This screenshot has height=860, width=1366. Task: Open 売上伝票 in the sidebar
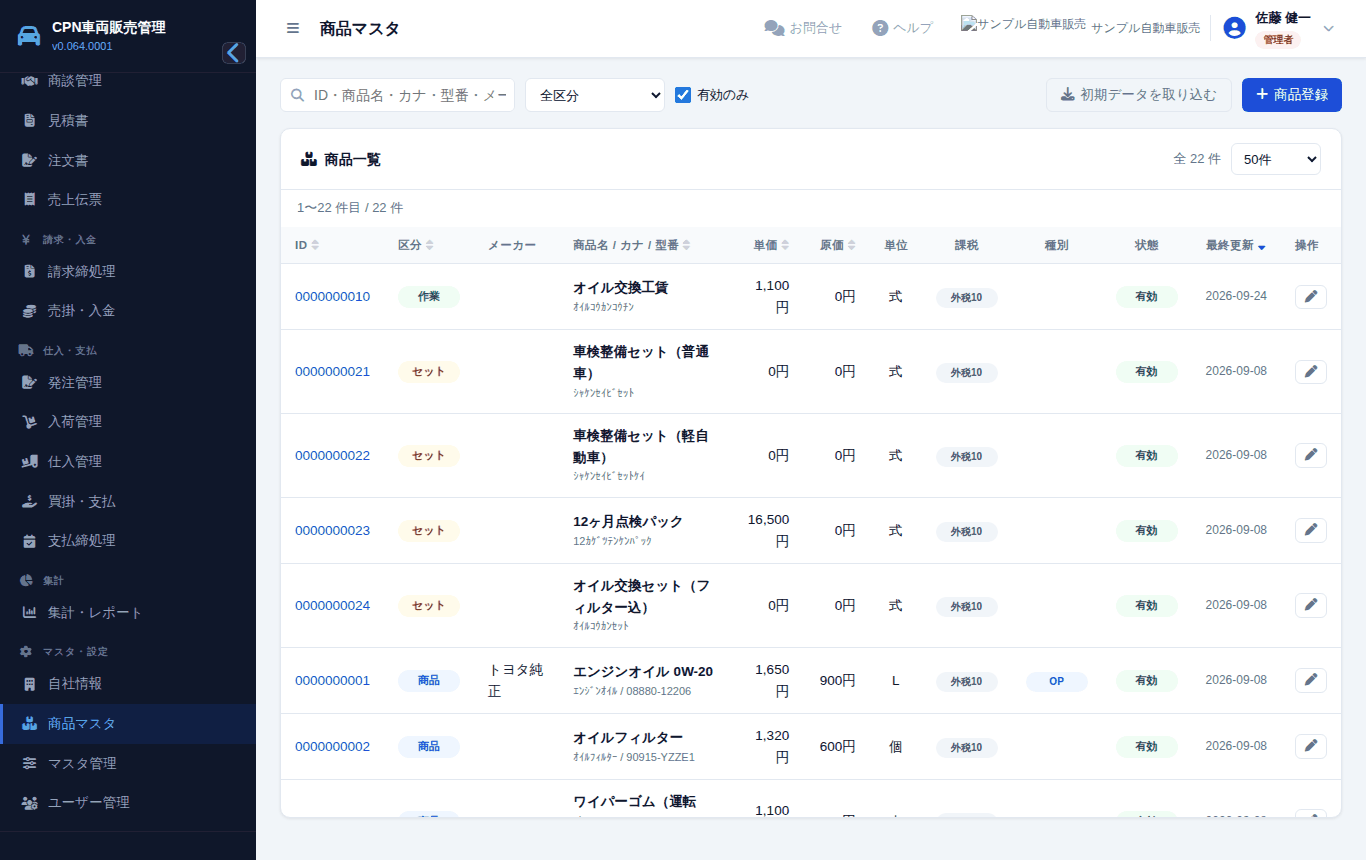(x=128, y=199)
